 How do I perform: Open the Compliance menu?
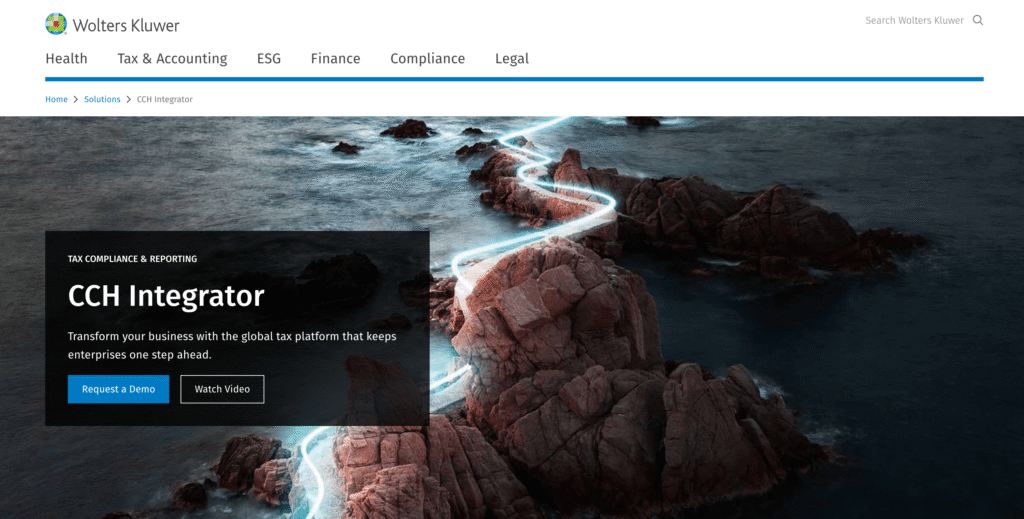pos(428,59)
